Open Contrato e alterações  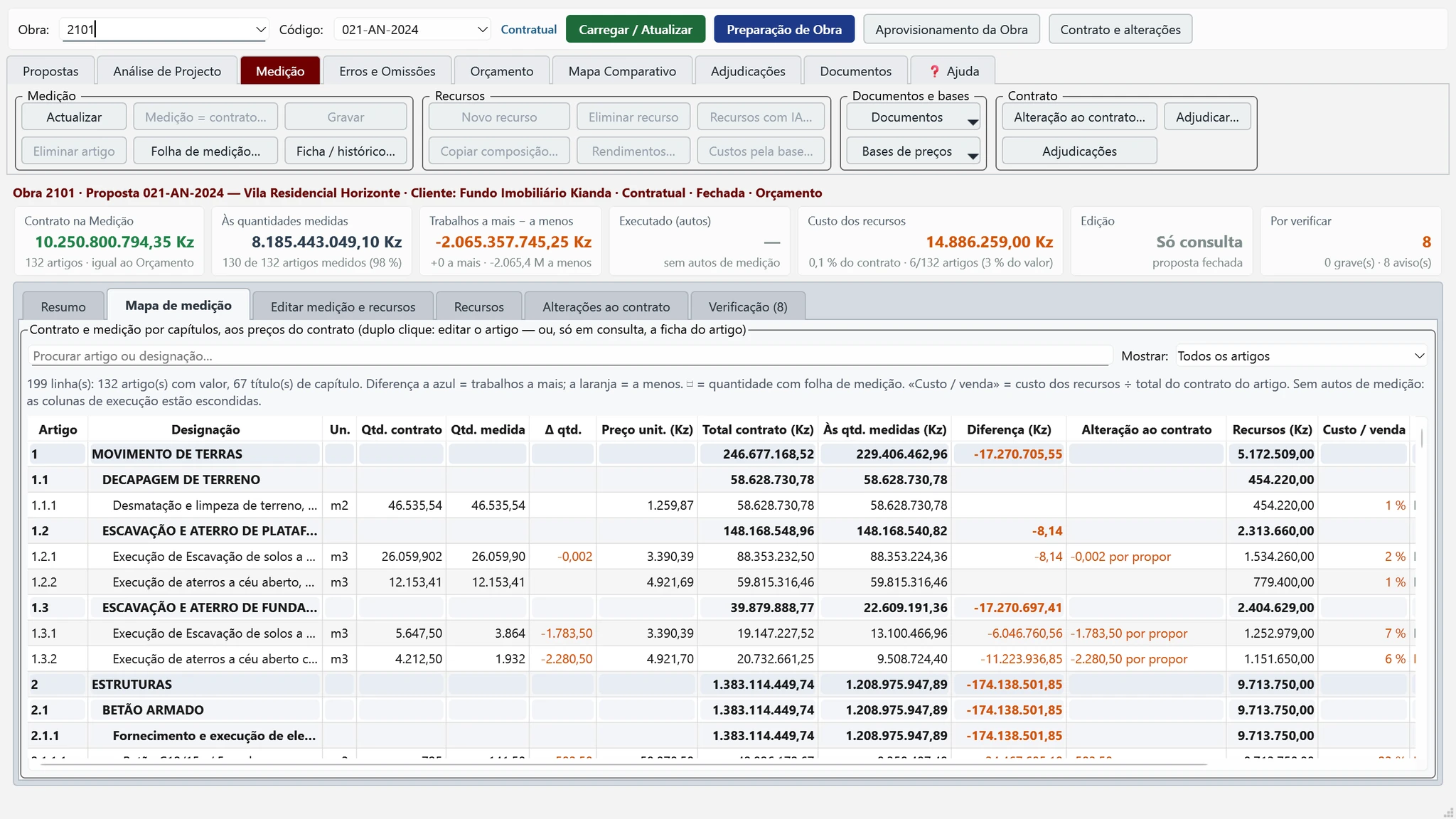coord(1120,30)
